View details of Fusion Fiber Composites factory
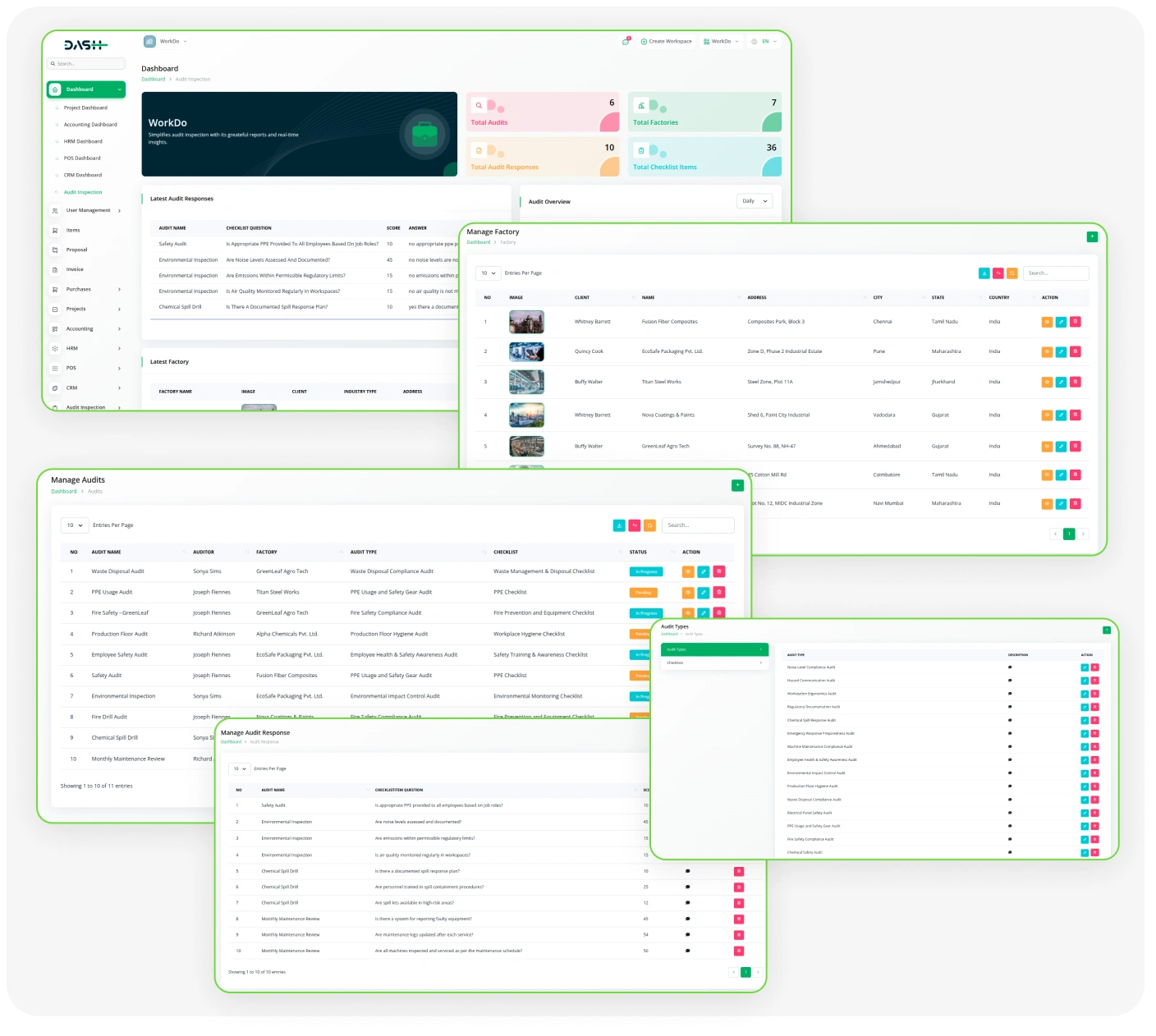The height and width of the screenshot is (1036, 1156). [x=1047, y=322]
